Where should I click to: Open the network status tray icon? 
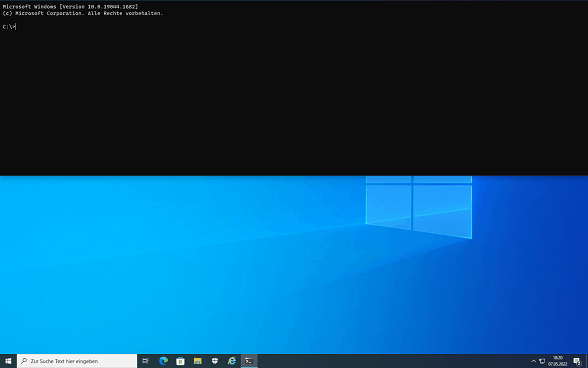(x=542, y=361)
